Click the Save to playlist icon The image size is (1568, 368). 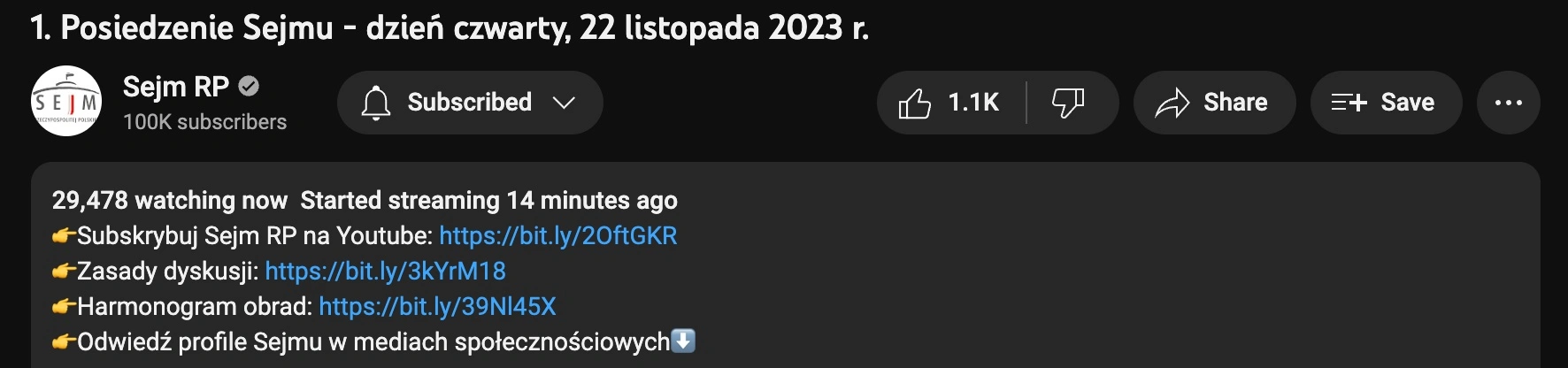click(1349, 103)
